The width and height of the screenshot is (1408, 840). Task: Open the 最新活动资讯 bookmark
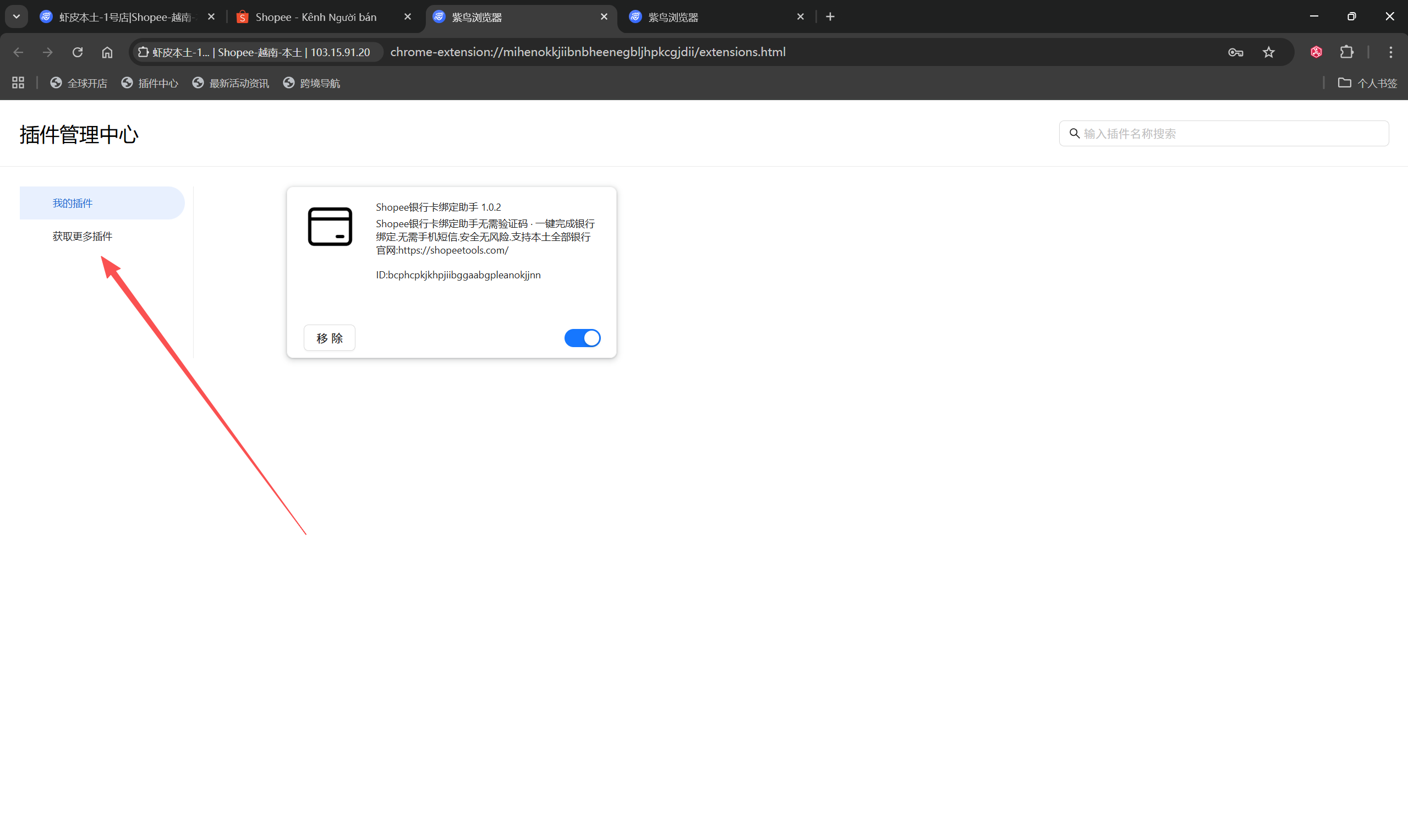click(231, 83)
